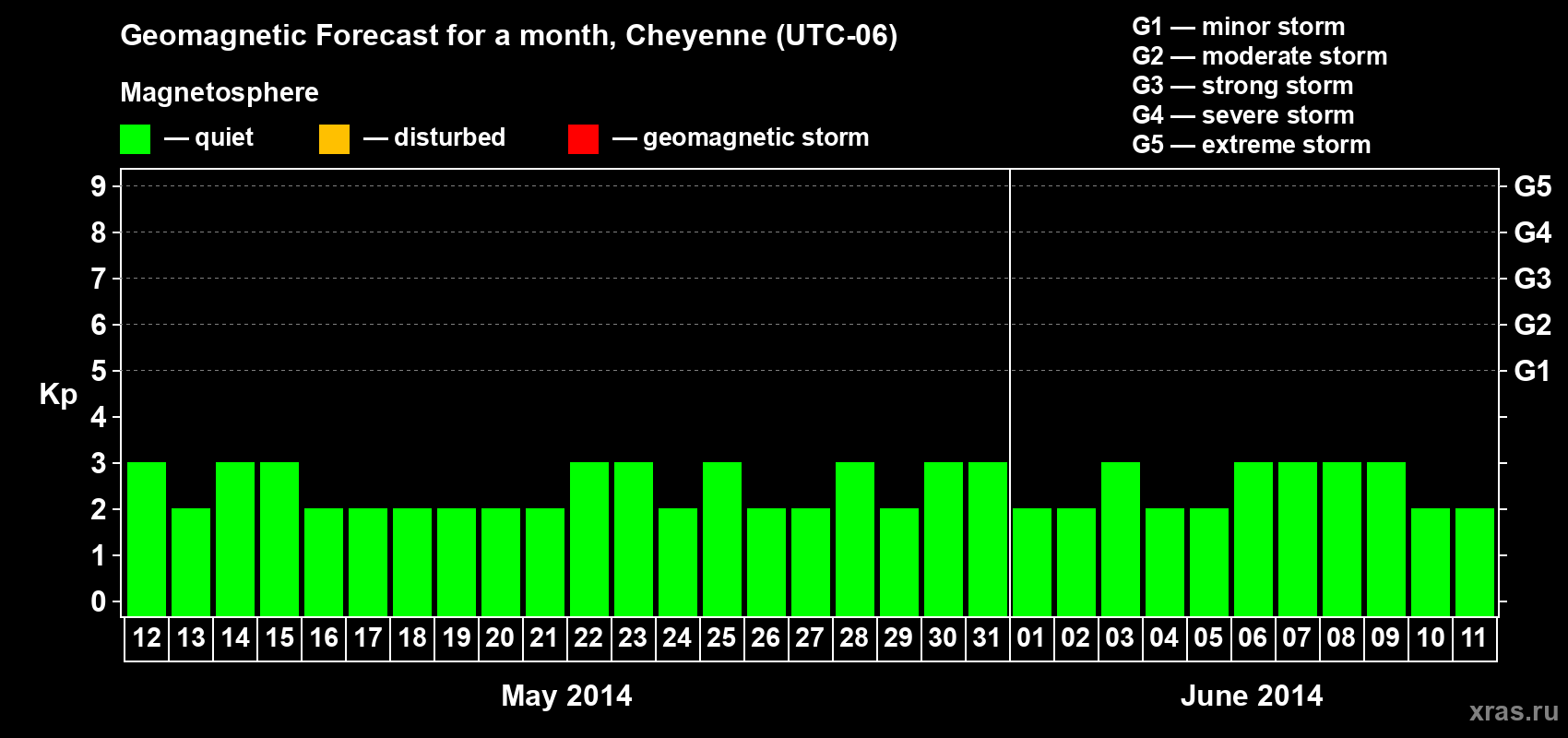Click the green bar for May 20
Screen dimensions: 1568x738
click(501, 562)
